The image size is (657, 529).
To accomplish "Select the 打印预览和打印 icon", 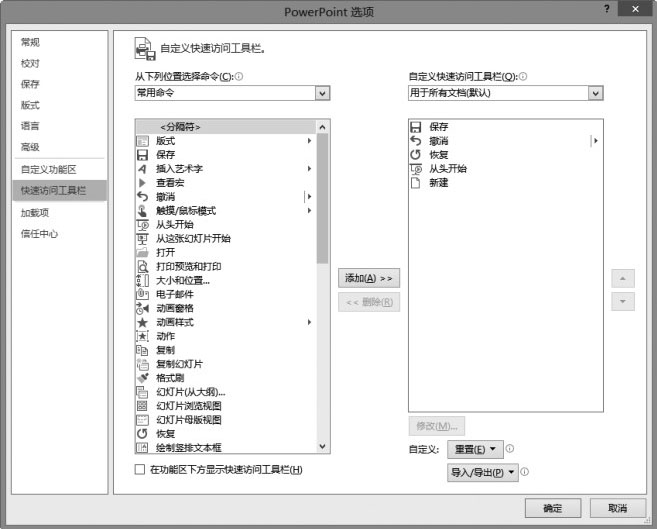I will click(142, 266).
